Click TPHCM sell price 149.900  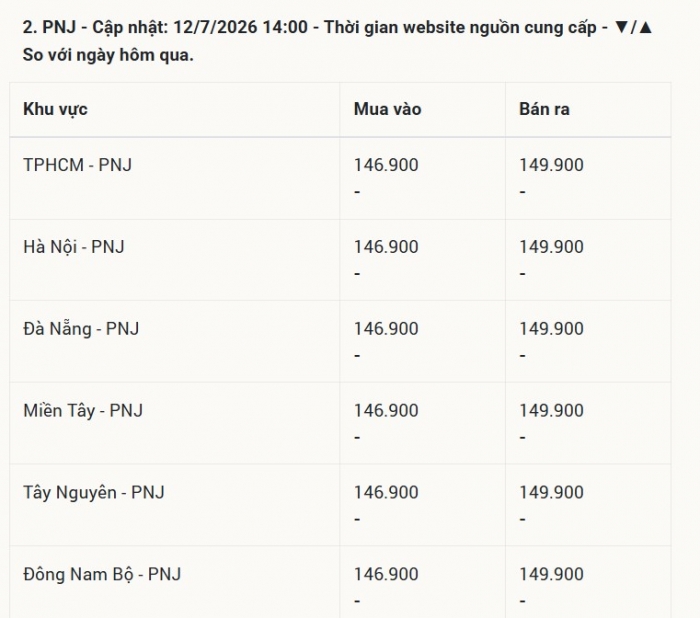tap(551, 165)
